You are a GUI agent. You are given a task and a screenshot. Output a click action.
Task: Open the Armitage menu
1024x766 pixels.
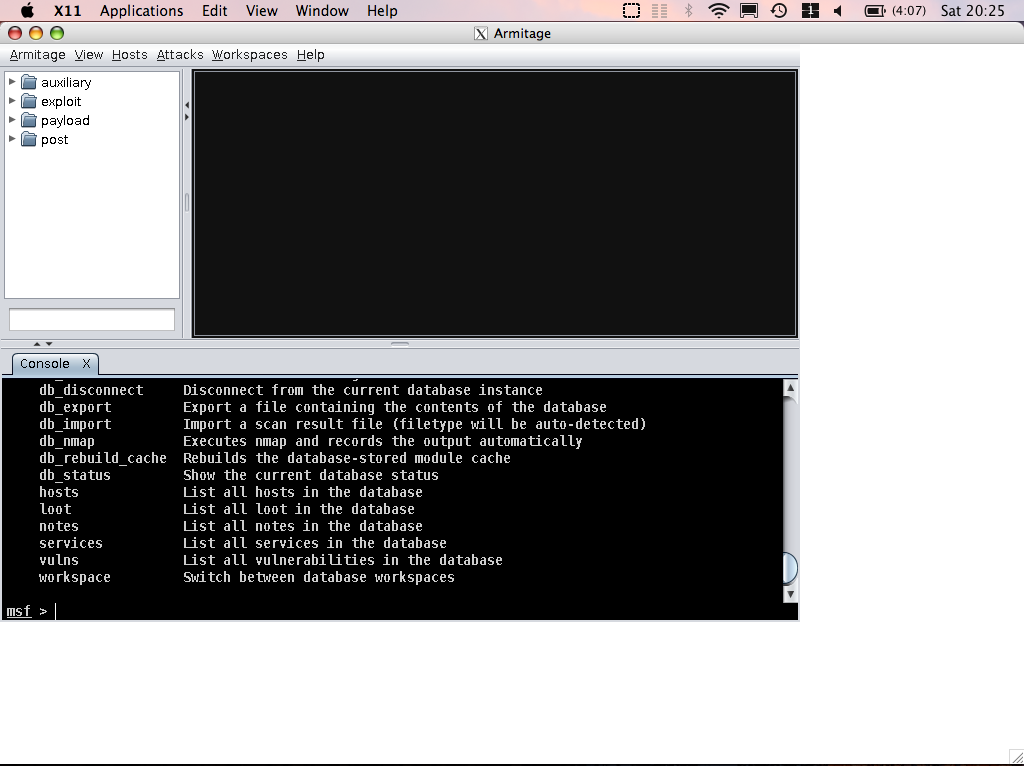(x=37, y=55)
